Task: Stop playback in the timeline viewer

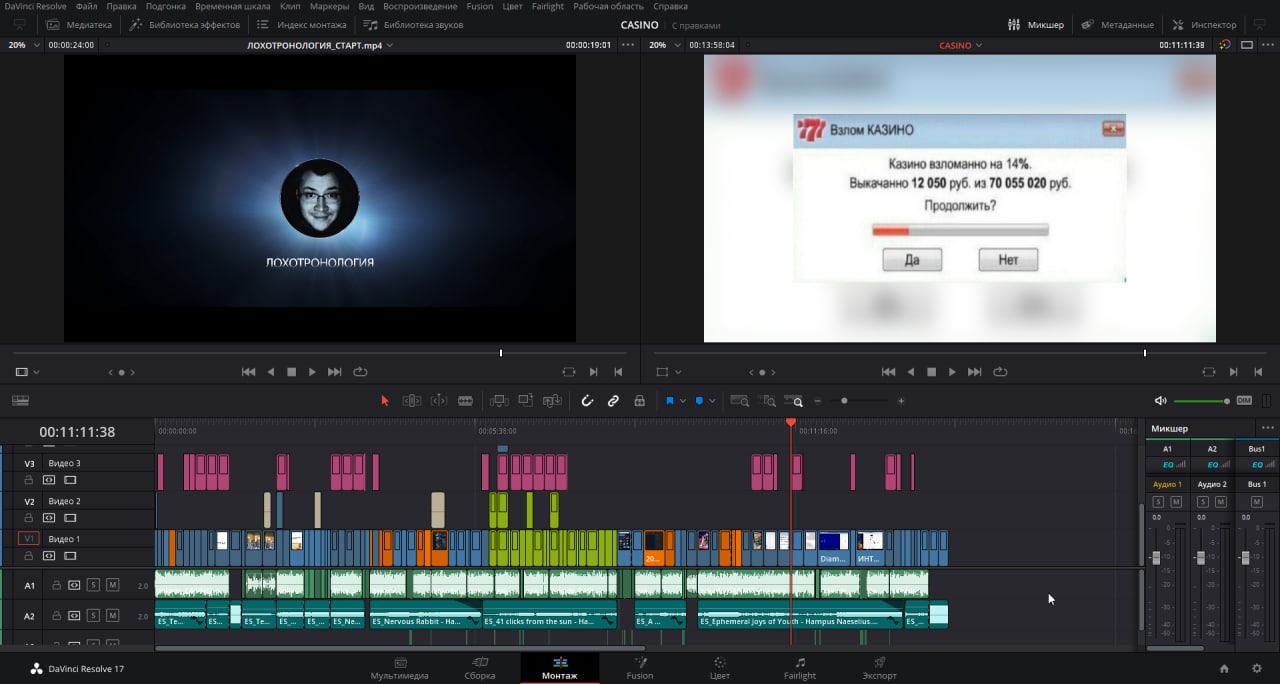Action: click(931, 371)
